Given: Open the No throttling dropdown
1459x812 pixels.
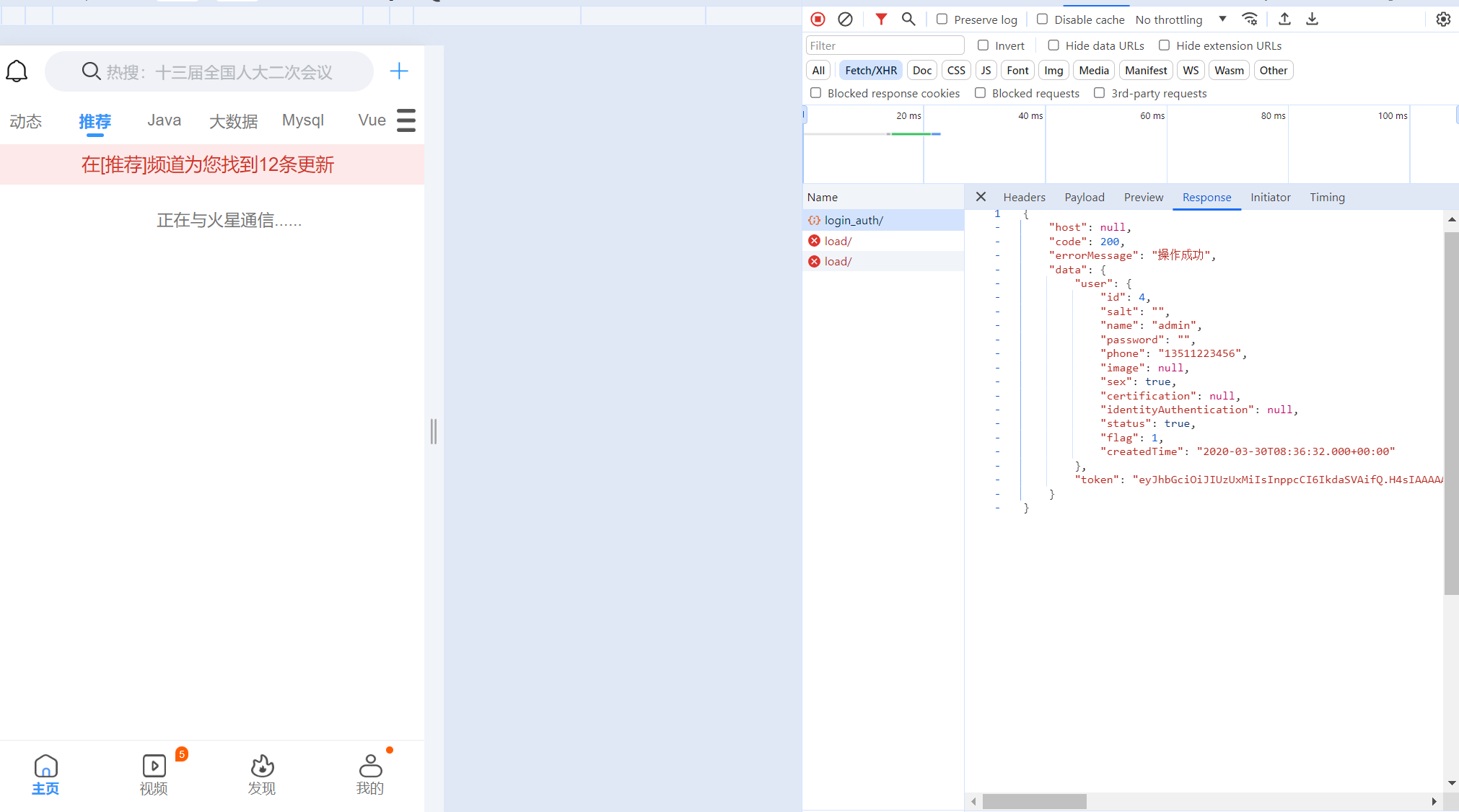Looking at the screenshot, I should coord(1180,19).
